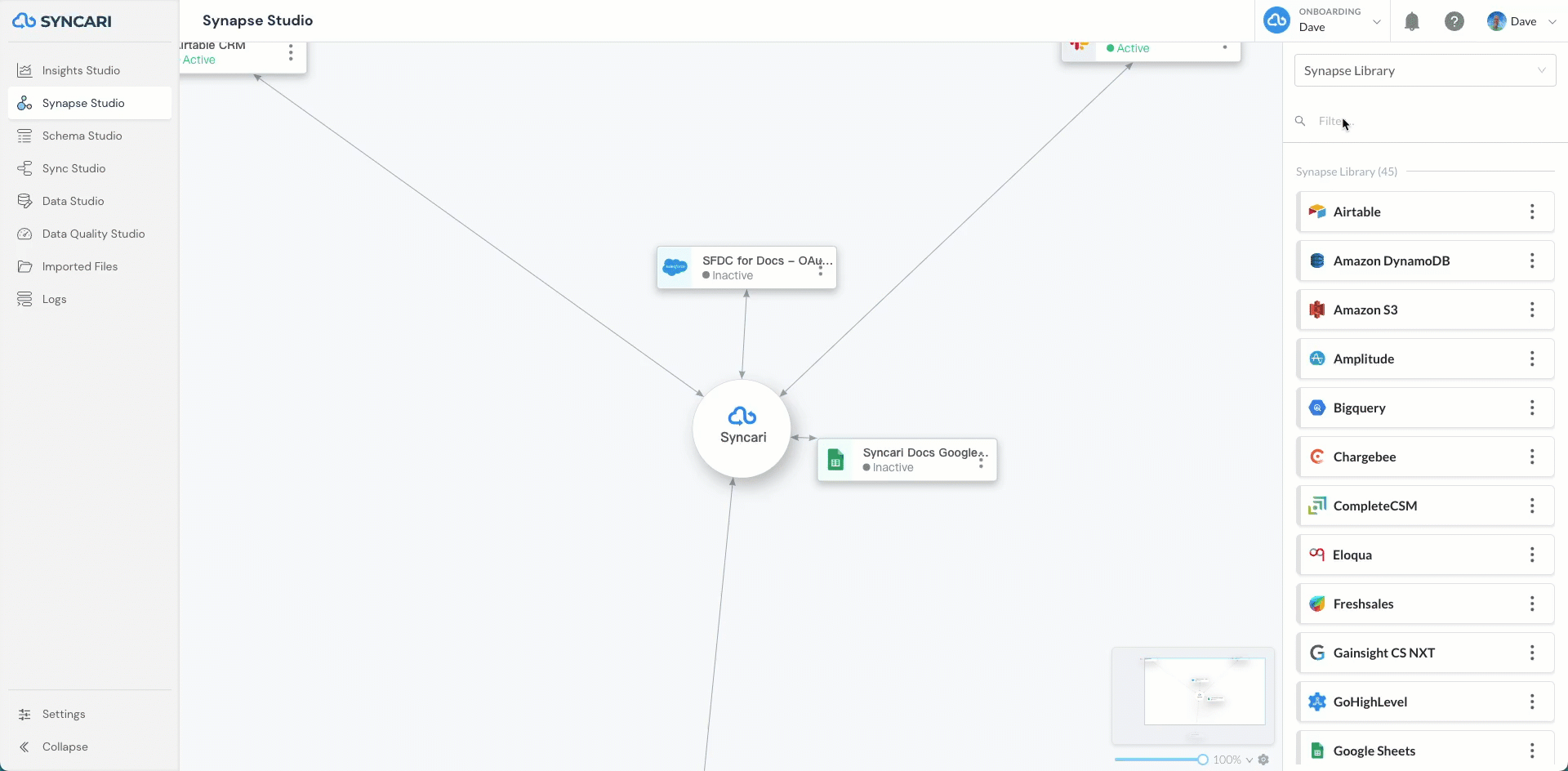Click Eloqua library icon
This screenshot has height=771, width=1568.
point(1316,555)
